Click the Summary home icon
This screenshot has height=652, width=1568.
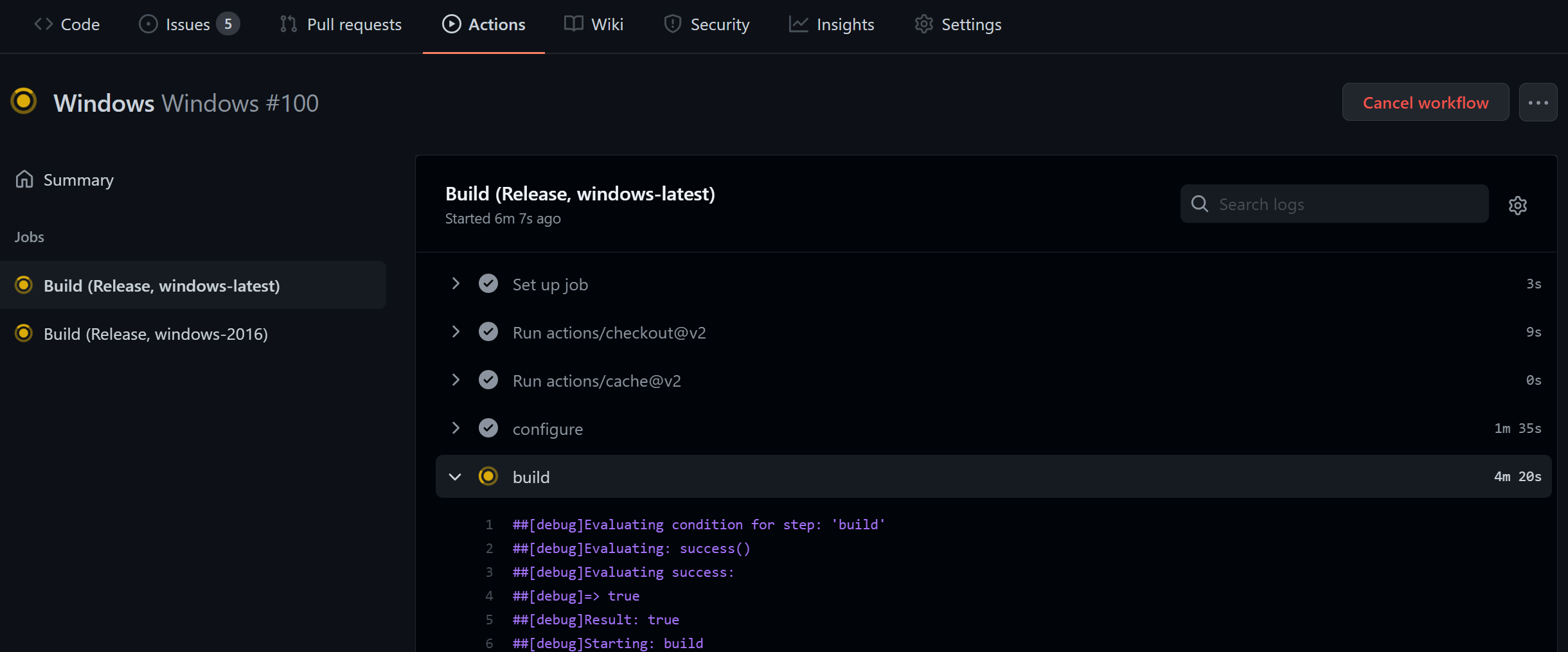24,179
